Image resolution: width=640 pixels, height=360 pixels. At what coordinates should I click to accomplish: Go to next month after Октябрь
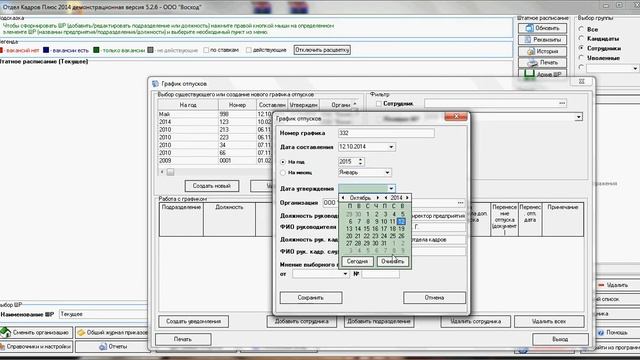tap(378, 198)
